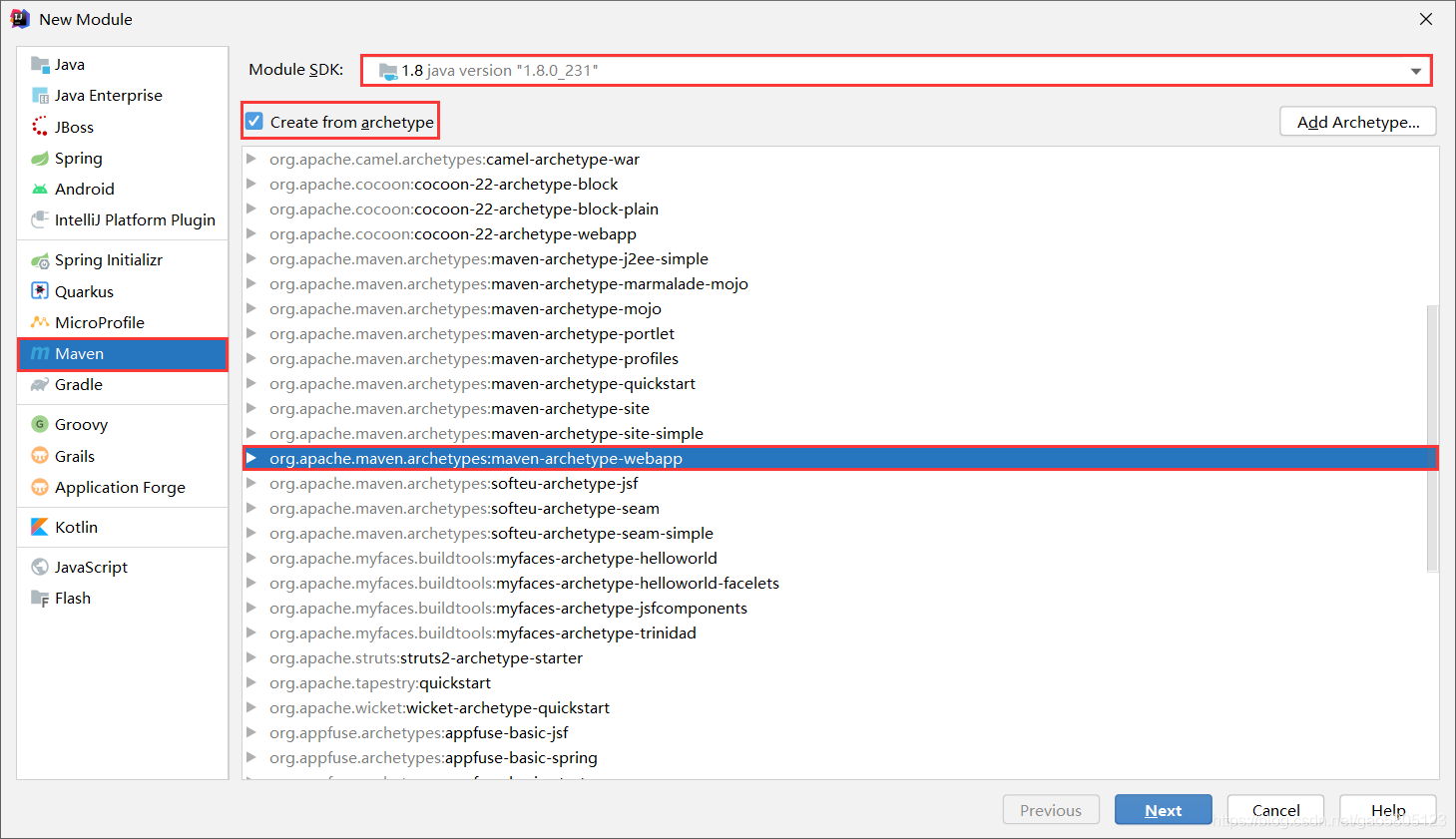The width and height of the screenshot is (1456, 839).
Task: Click the Cancel button
Action: pyautogui.click(x=1275, y=810)
